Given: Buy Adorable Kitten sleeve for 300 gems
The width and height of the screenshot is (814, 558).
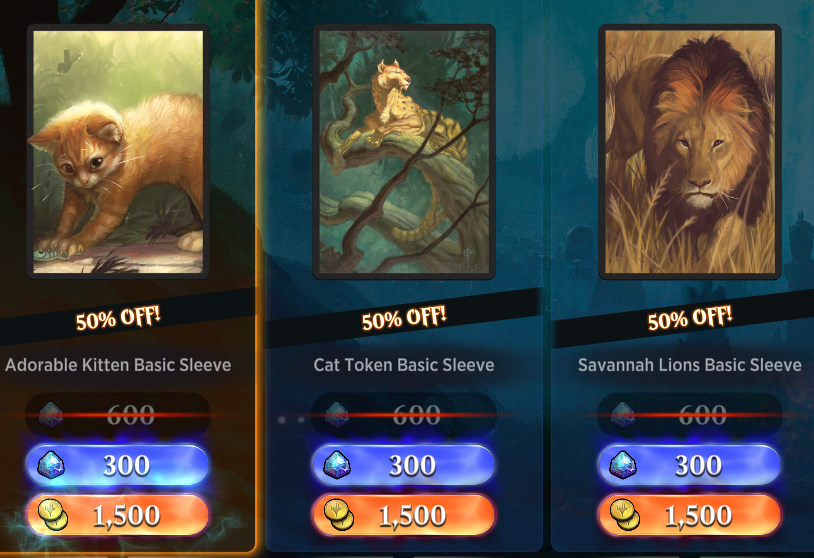Looking at the screenshot, I should coord(118,465).
